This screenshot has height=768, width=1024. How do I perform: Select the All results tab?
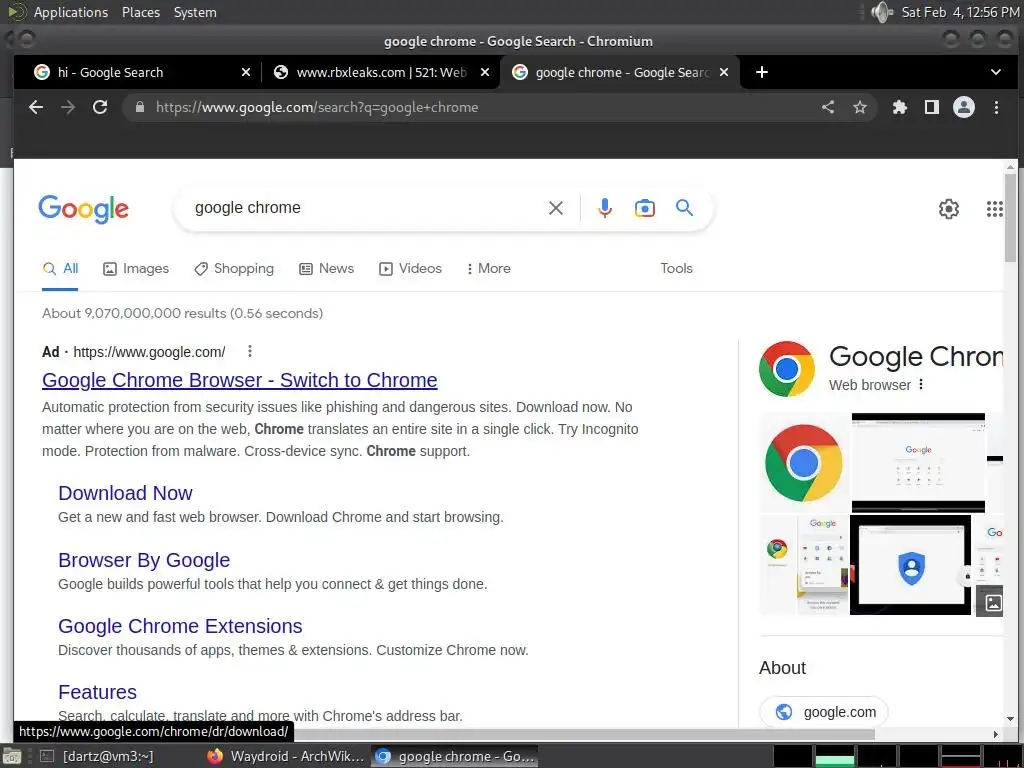[x=60, y=268]
